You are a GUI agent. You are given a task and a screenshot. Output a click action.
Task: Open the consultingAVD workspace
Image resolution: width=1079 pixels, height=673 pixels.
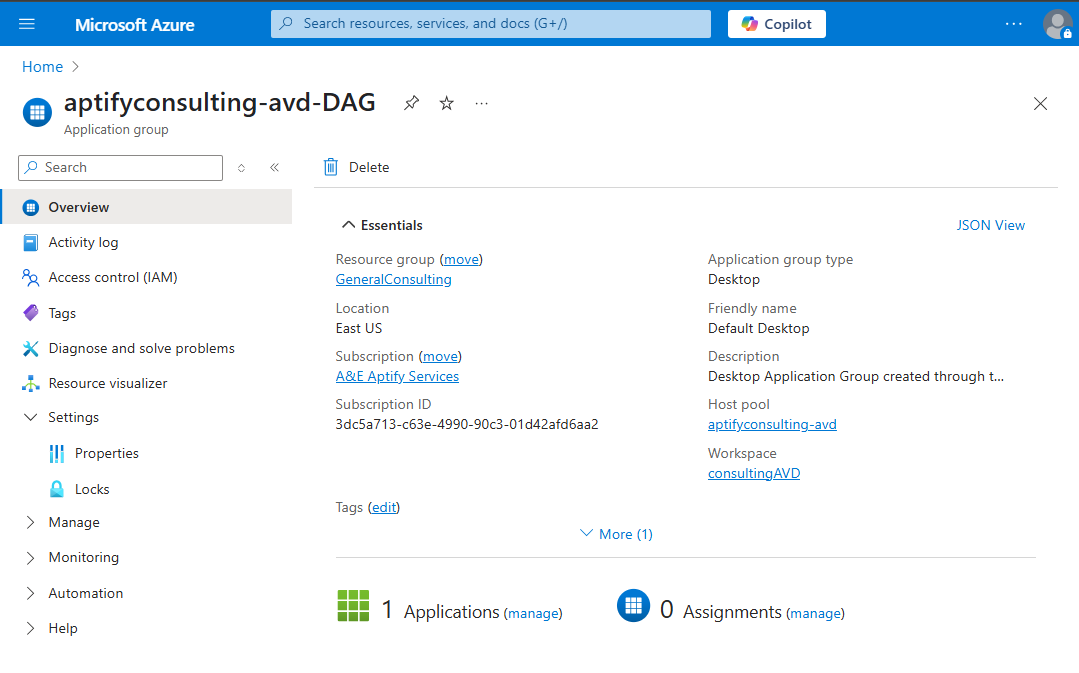pos(754,473)
